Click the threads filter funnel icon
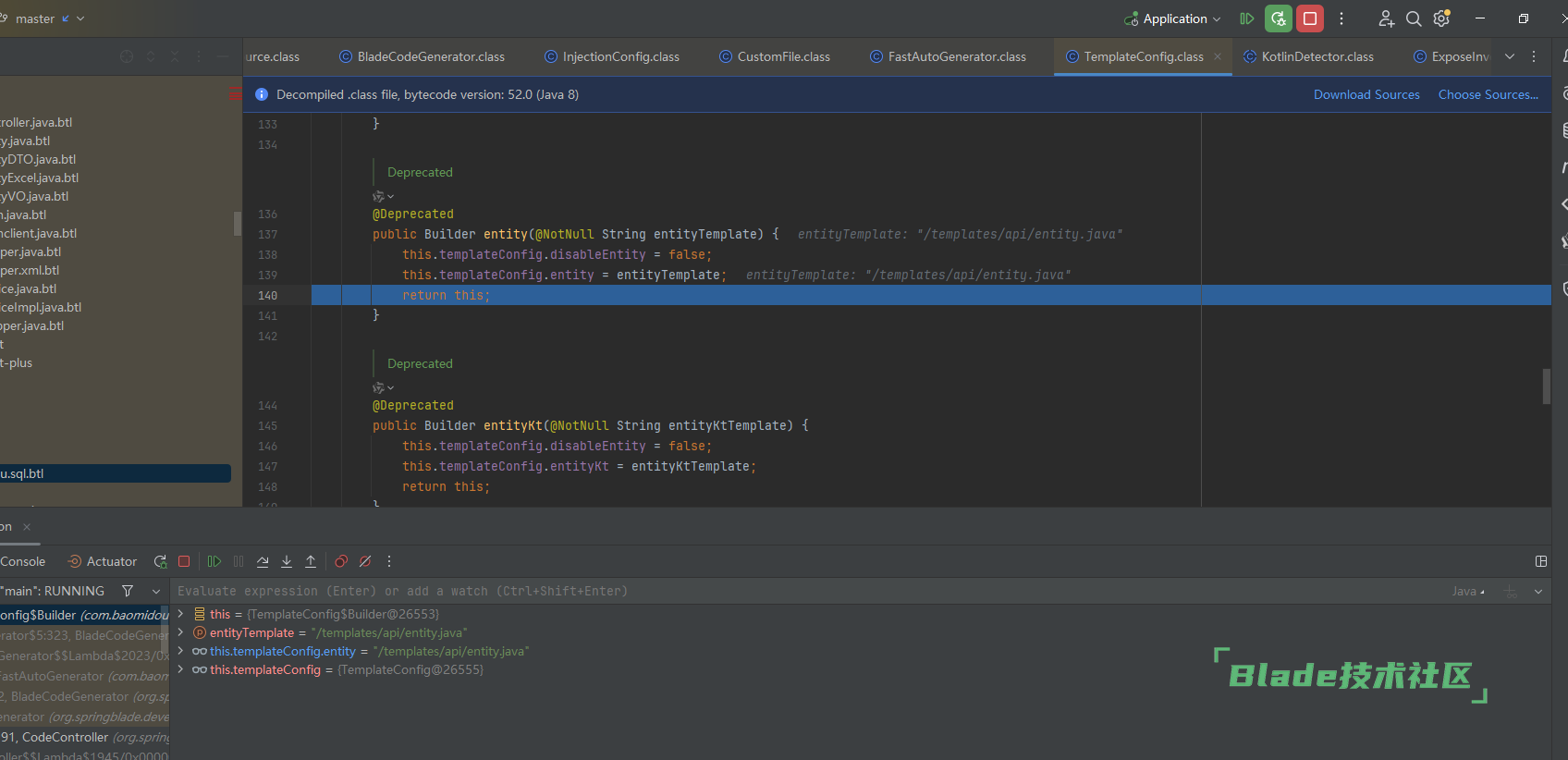The image size is (1568, 760). coord(128,591)
